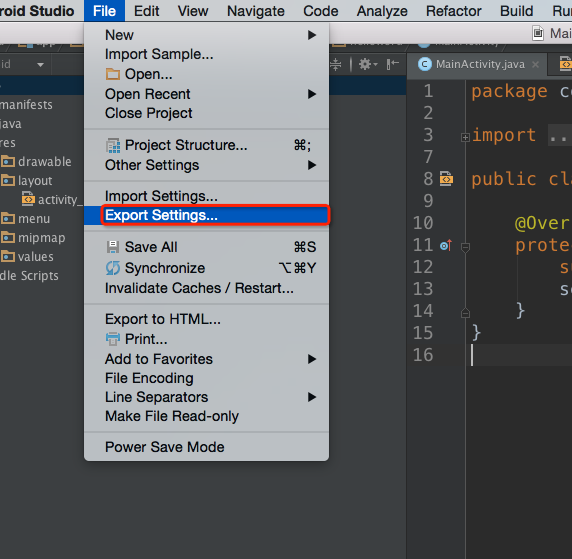Viewport: 572px width, 559px height.
Task: Select Export Settings... menu item
Action: click(x=206, y=215)
